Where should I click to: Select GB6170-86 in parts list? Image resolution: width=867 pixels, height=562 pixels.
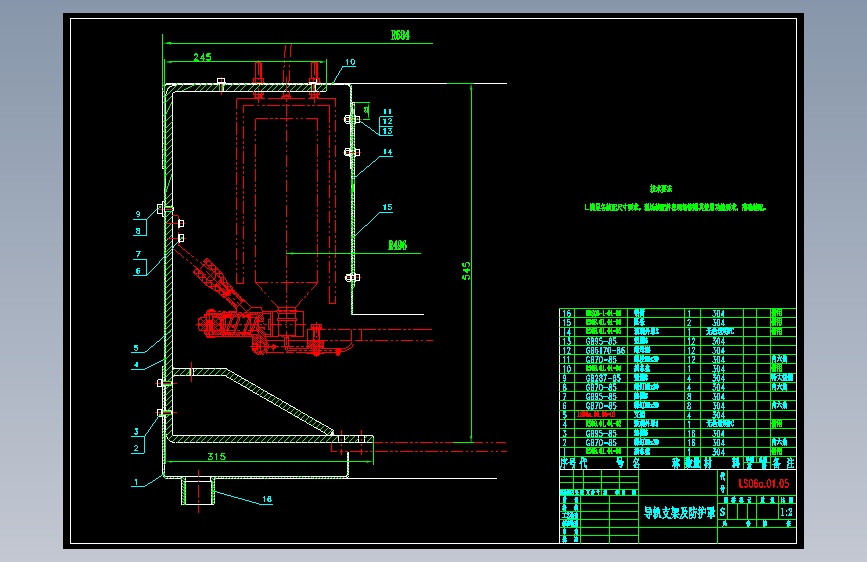[x=605, y=351]
